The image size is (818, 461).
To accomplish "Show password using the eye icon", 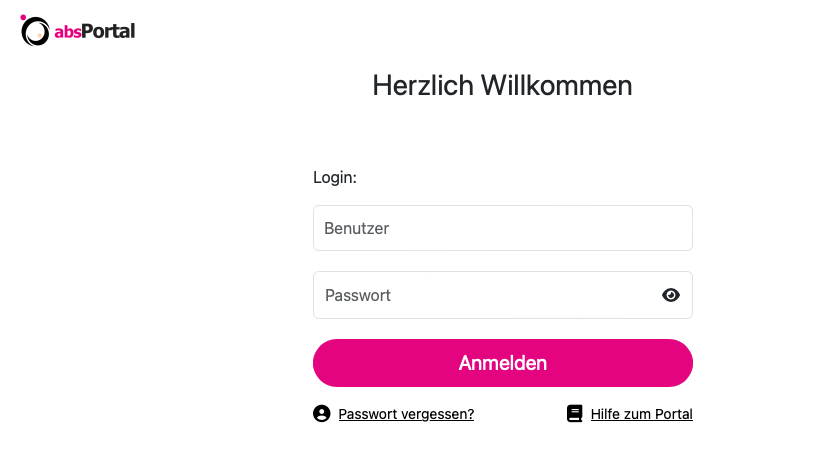I will click(x=670, y=295).
